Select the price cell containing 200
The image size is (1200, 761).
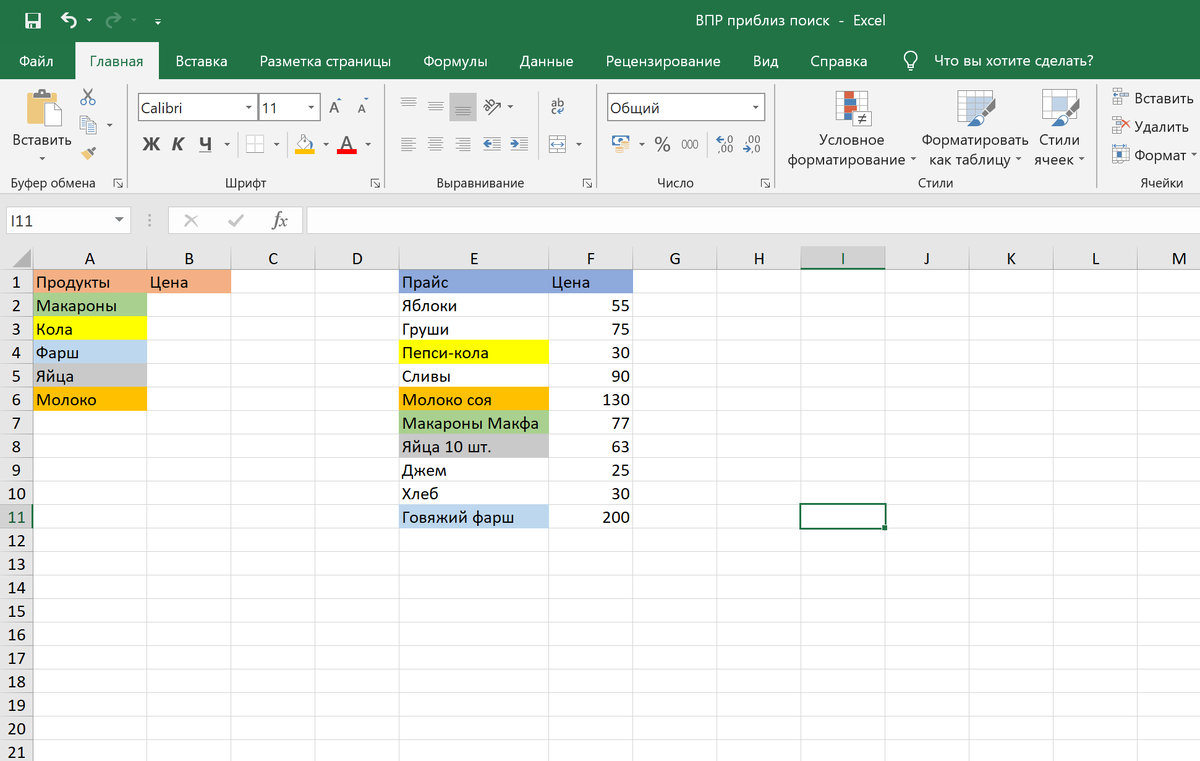[590, 517]
